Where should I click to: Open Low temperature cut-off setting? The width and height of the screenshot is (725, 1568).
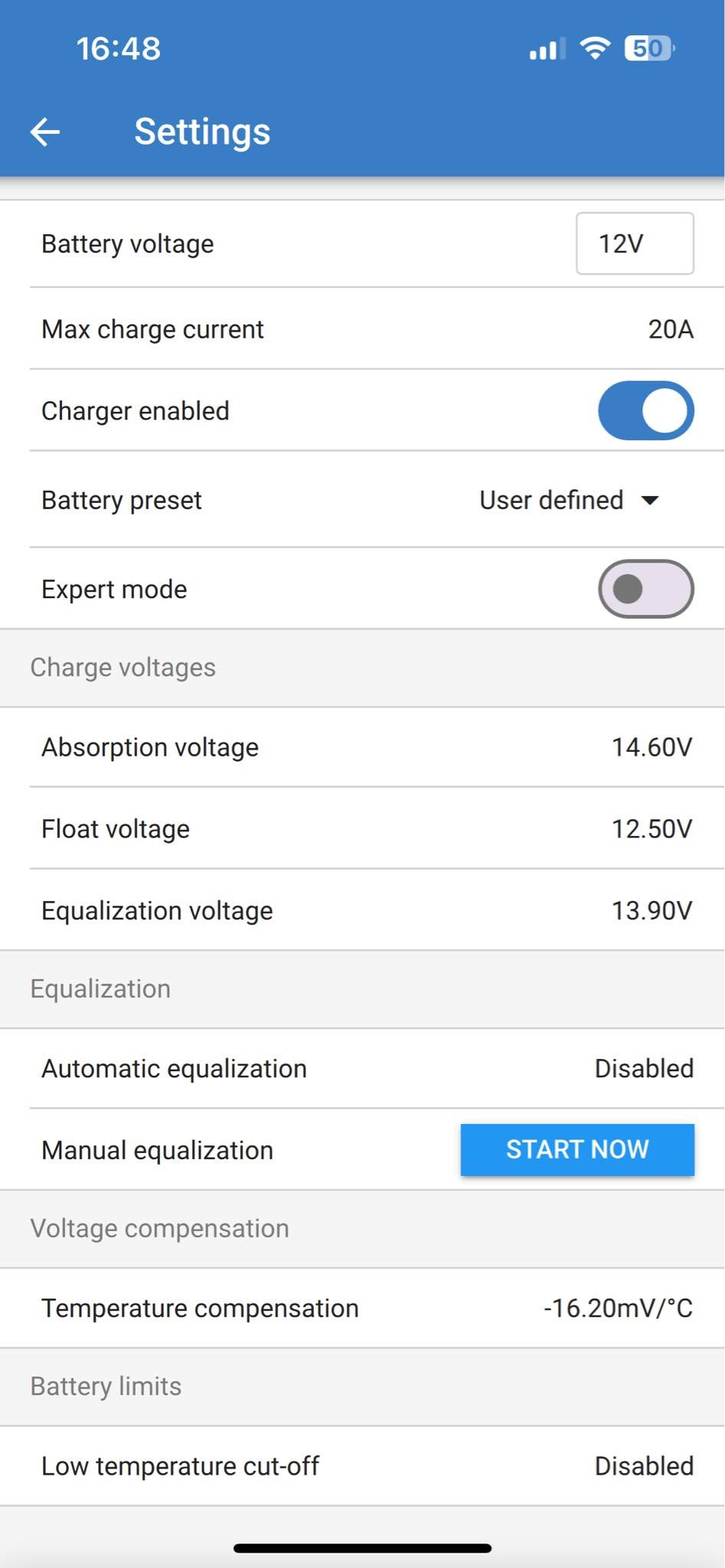643,1466
